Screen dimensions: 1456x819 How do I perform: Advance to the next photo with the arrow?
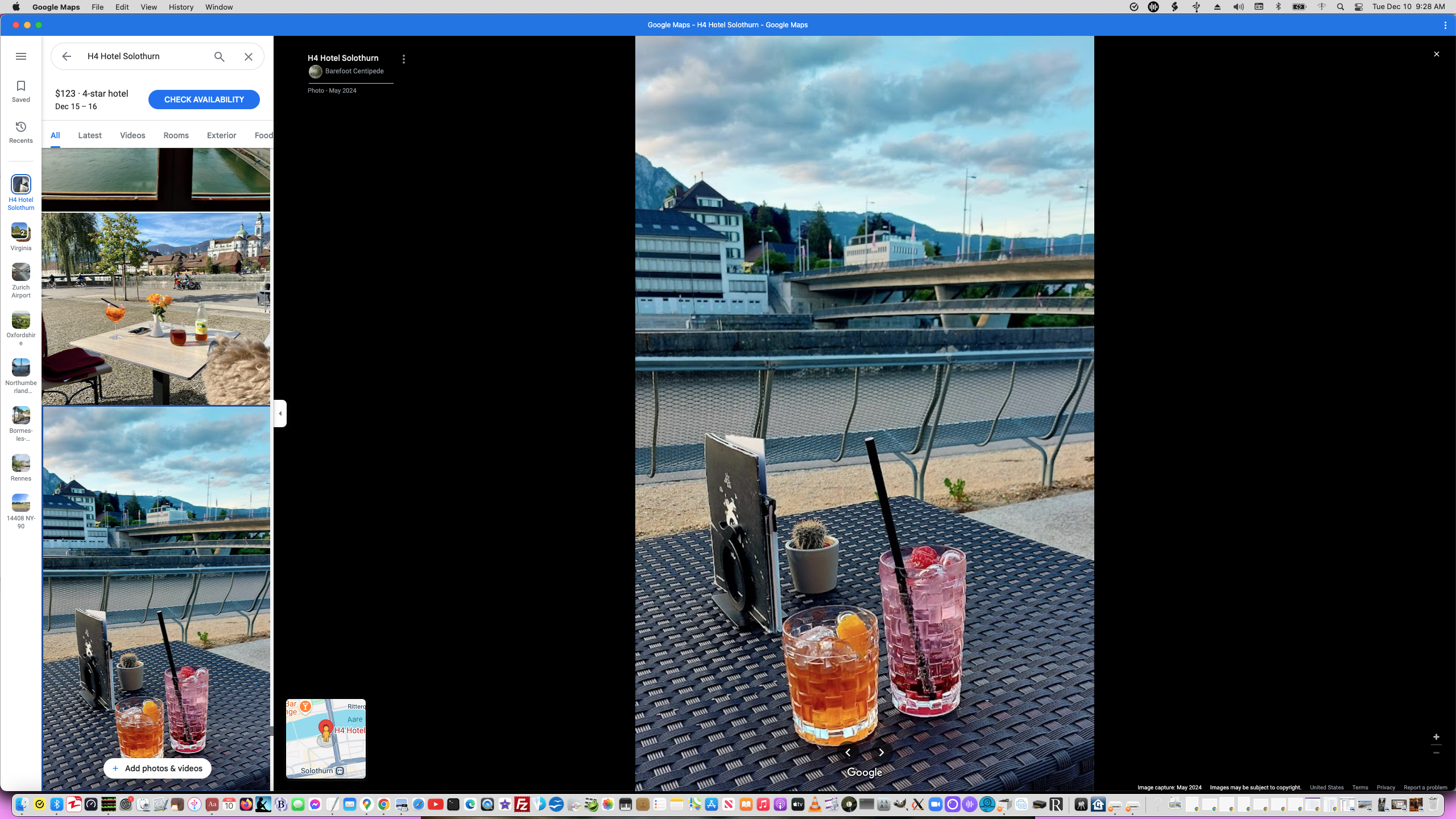pos(880,752)
